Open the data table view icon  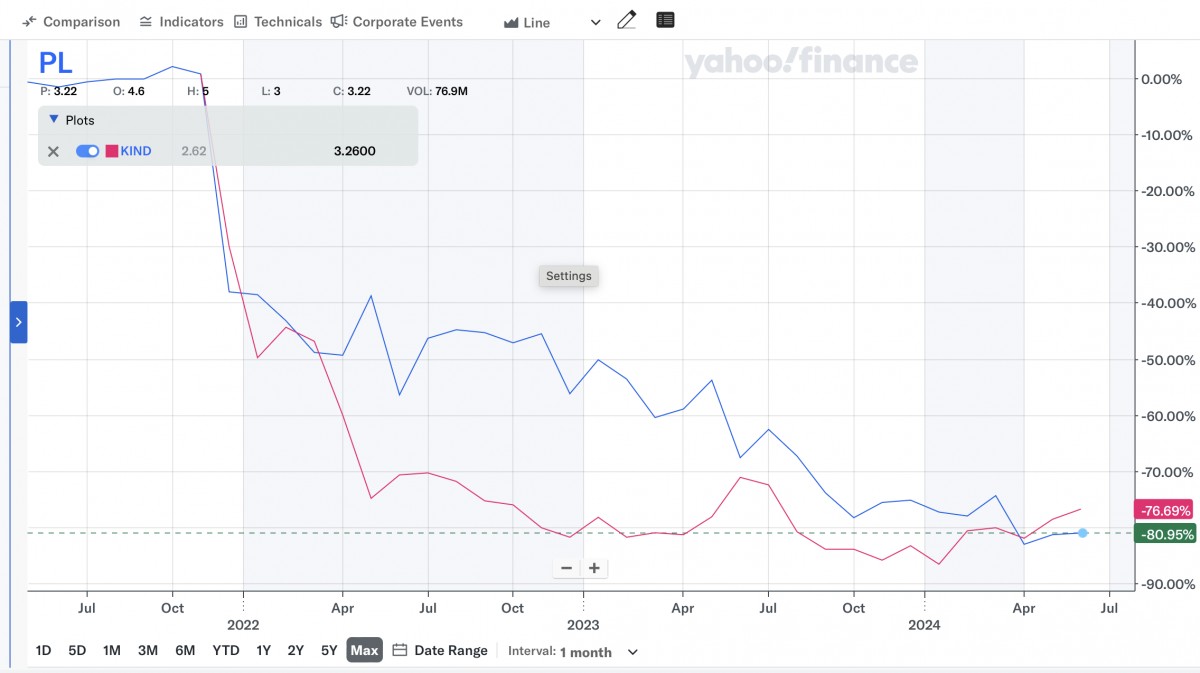click(665, 20)
